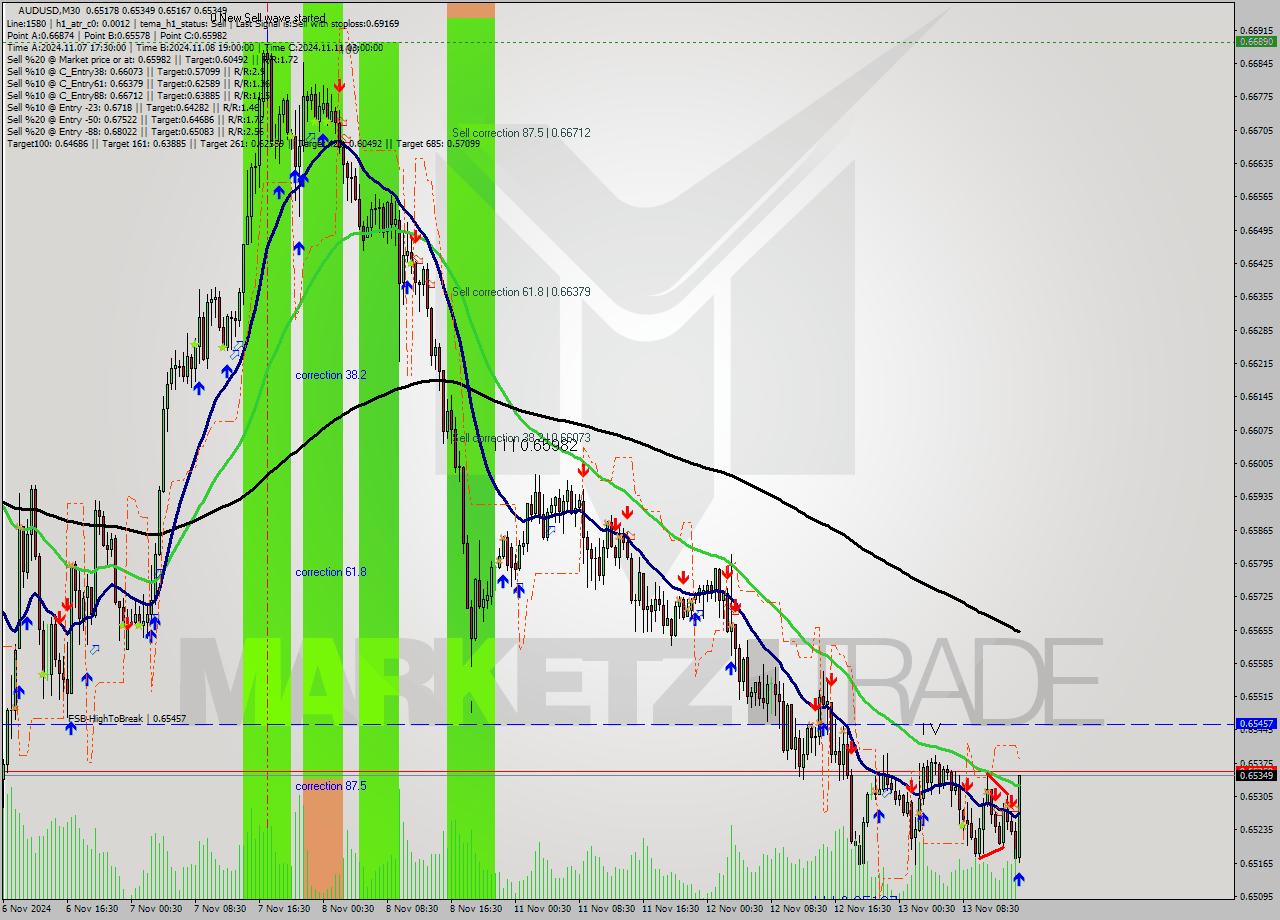Click the '6 Nov 16:30' time label
The image size is (1280, 920).
coord(90,909)
